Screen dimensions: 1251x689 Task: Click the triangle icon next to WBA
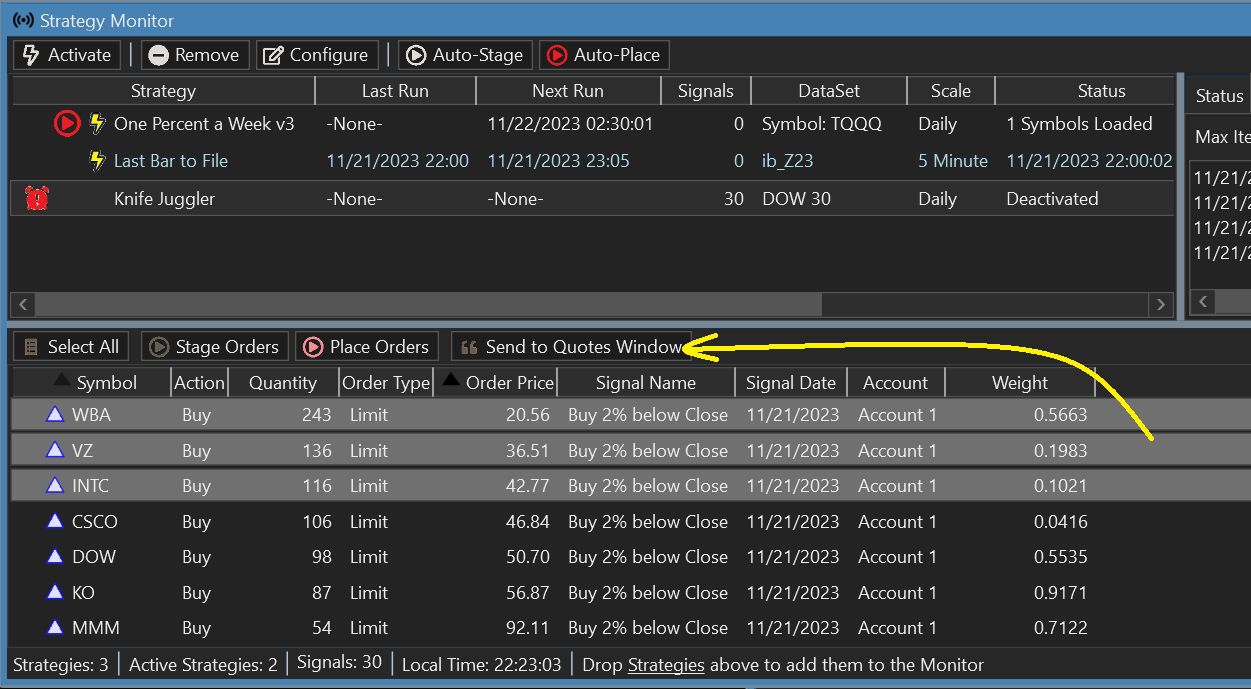[55, 415]
